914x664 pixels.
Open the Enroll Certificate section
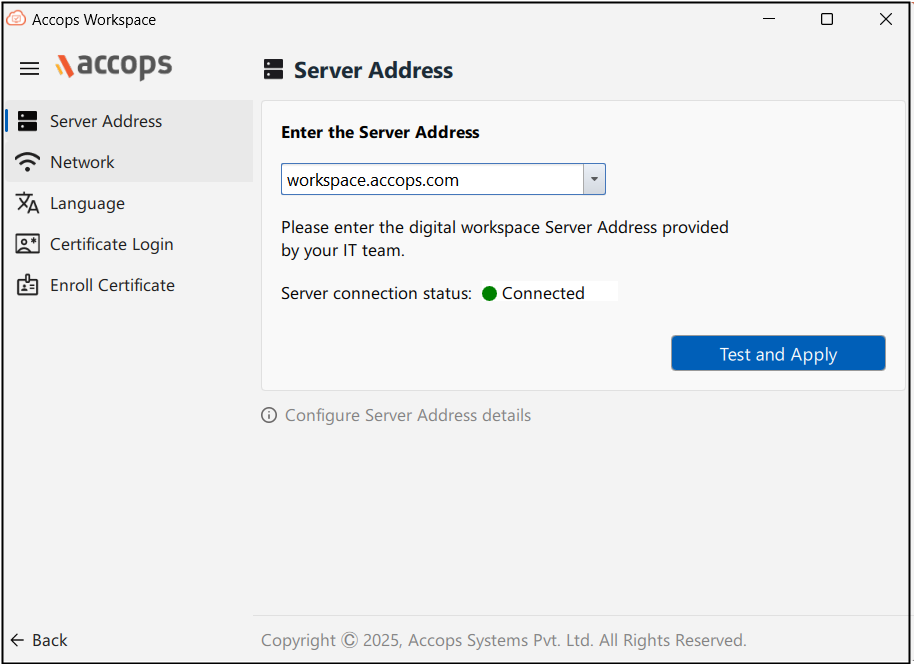[x=129, y=285]
